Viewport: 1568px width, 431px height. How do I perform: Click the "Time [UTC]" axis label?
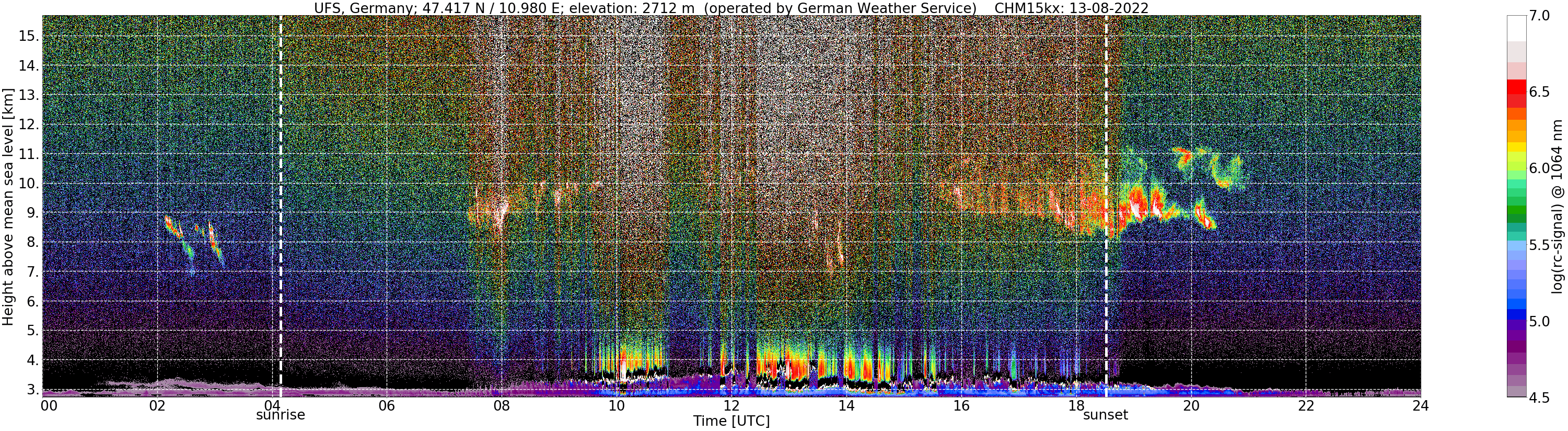pos(731,421)
